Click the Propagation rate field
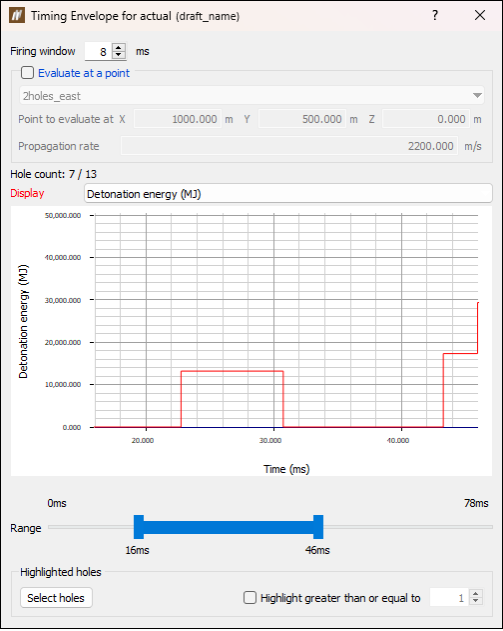503x631 pixels. point(289,146)
